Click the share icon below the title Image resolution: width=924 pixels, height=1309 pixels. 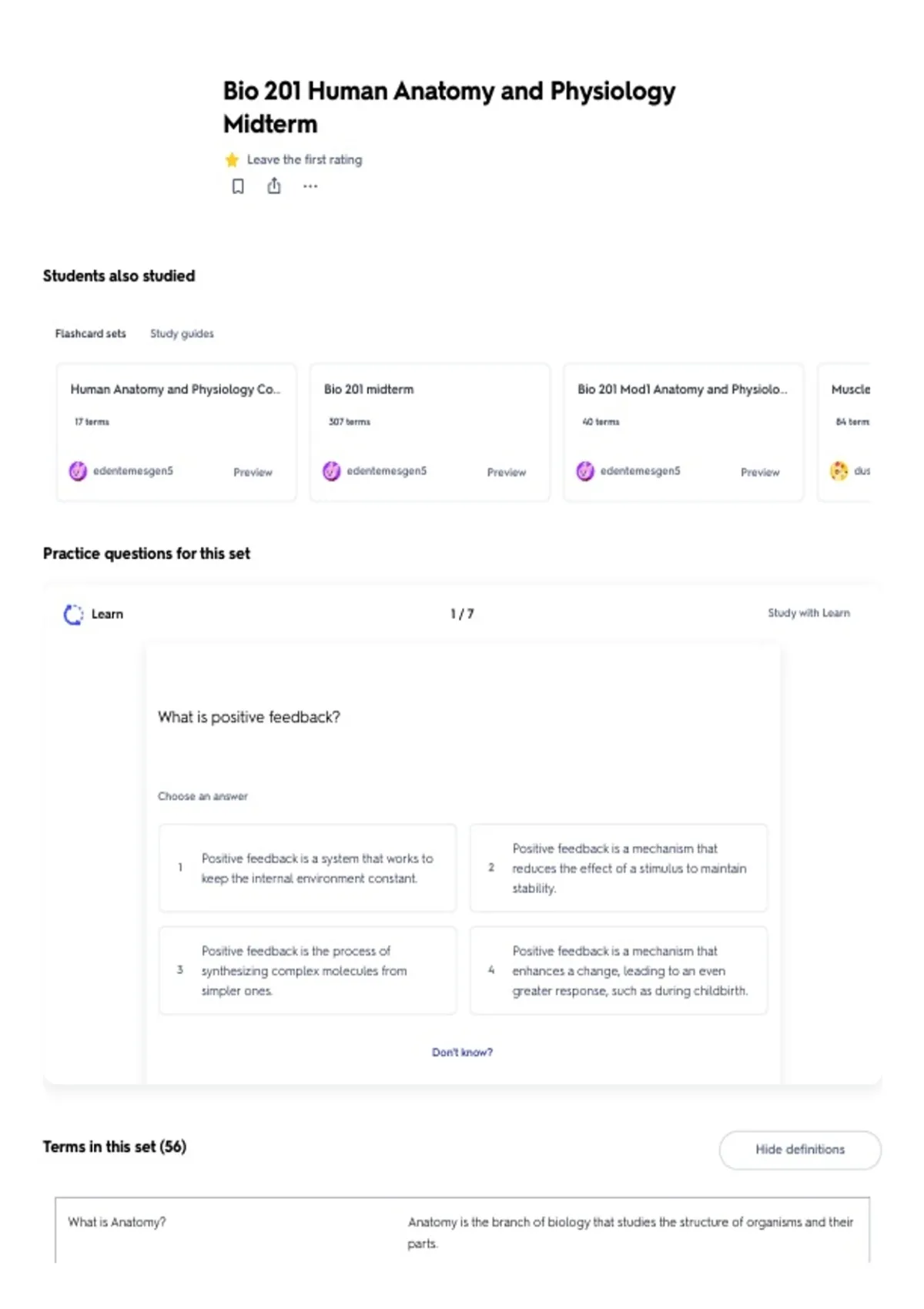point(274,186)
